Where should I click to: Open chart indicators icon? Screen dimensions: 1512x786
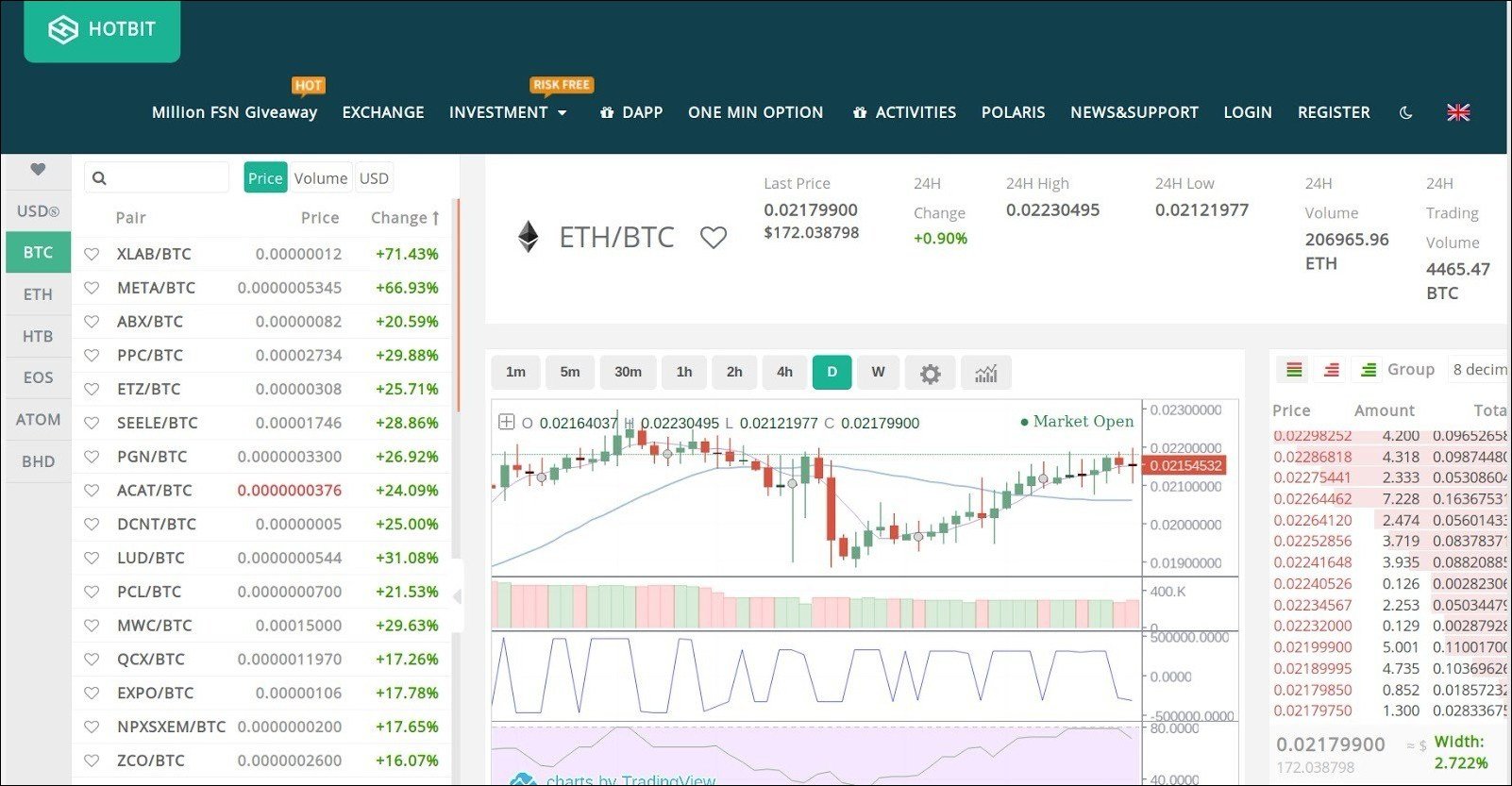986,373
